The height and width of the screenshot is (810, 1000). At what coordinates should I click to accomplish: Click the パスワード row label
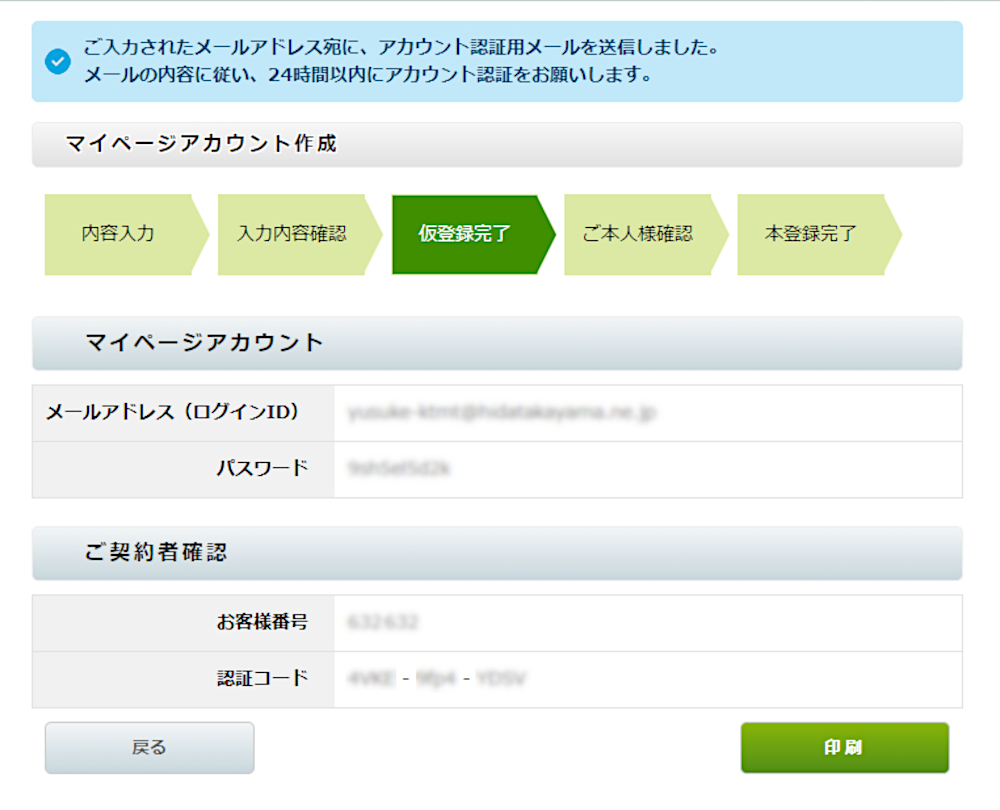(x=262, y=468)
